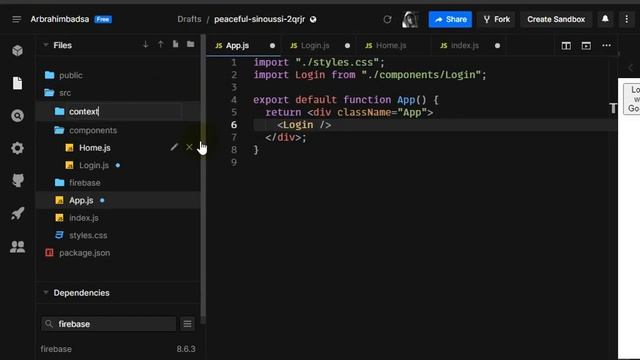Click the Create Sandbox button

click(x=556, y=19)
